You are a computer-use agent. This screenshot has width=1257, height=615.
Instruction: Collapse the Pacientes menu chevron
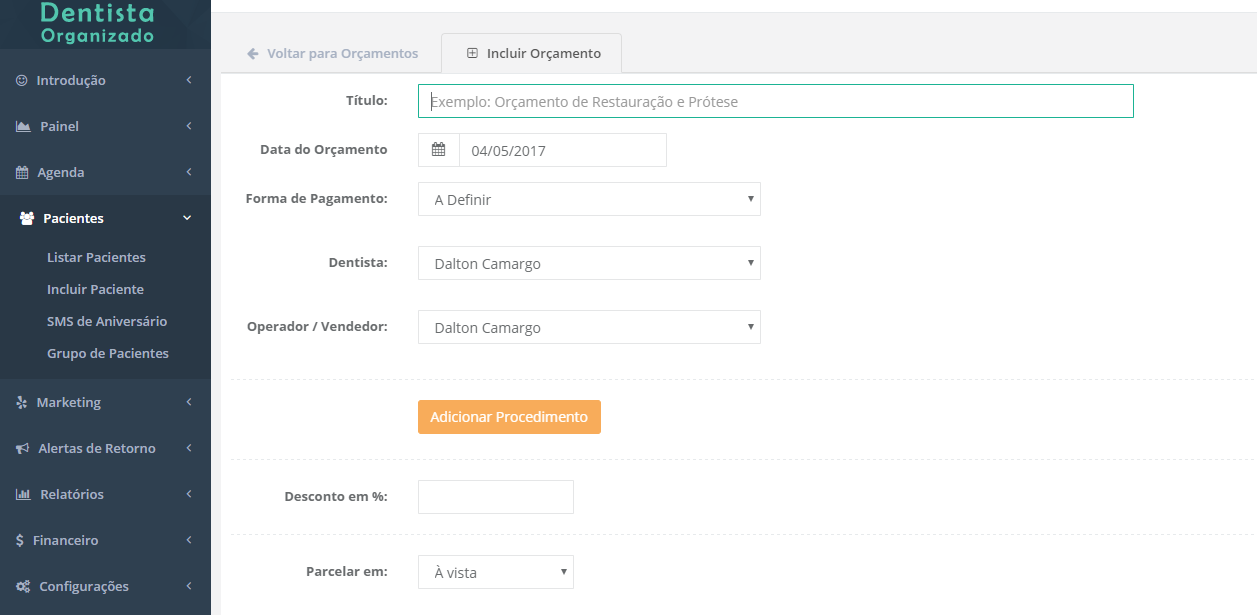(187, 218)
